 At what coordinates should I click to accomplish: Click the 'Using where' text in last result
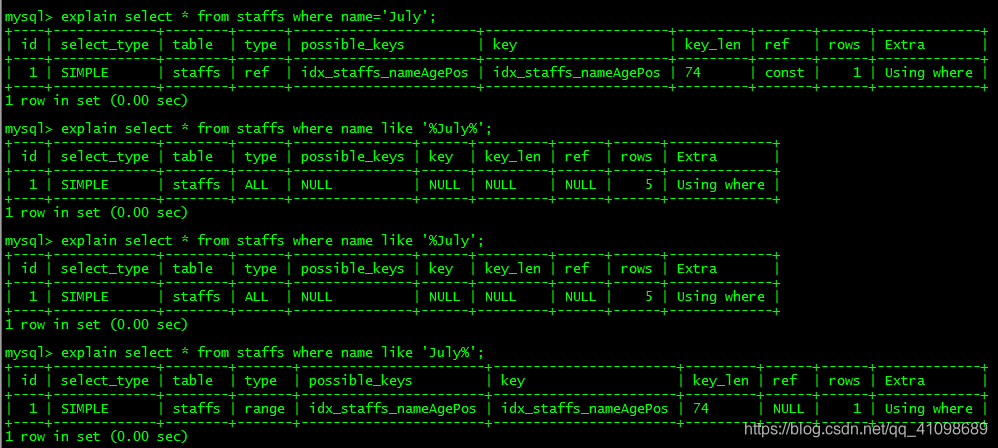(929, 409)
